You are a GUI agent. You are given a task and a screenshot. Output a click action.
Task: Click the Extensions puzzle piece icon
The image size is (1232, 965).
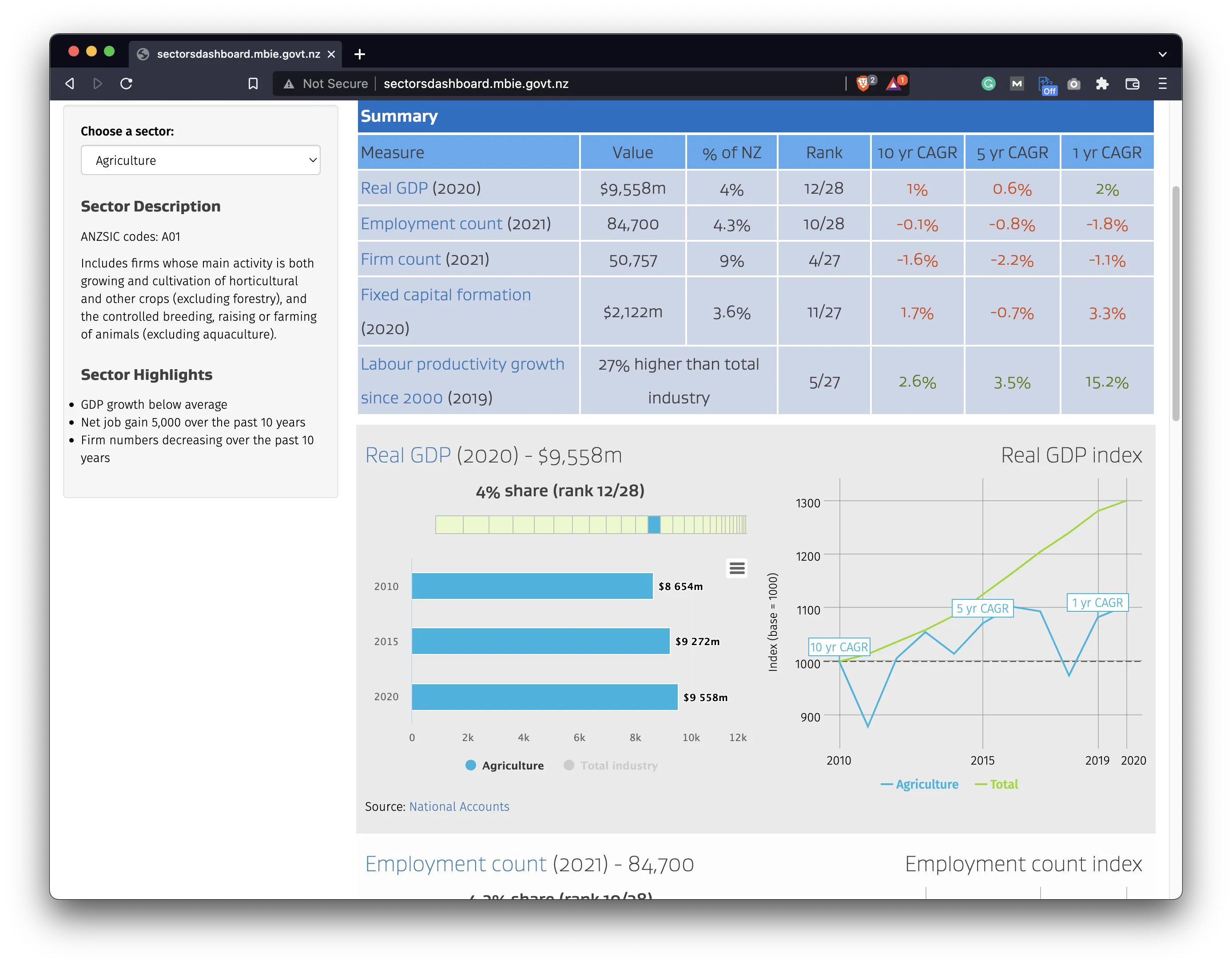pos(1102,84)
